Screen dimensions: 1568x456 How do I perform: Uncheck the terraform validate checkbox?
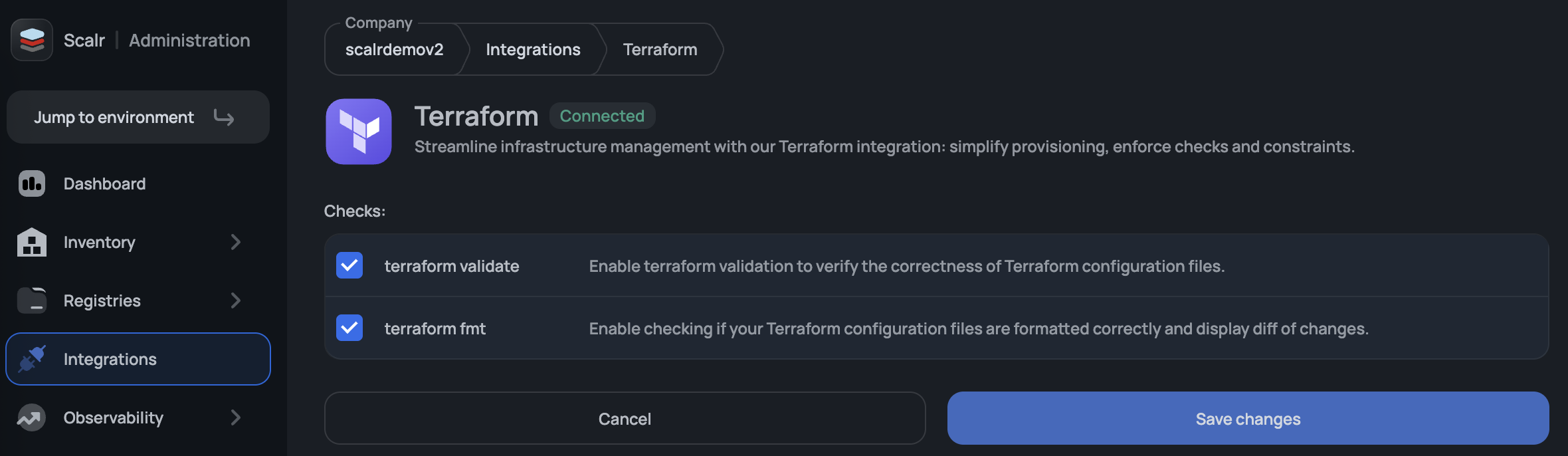349,265
